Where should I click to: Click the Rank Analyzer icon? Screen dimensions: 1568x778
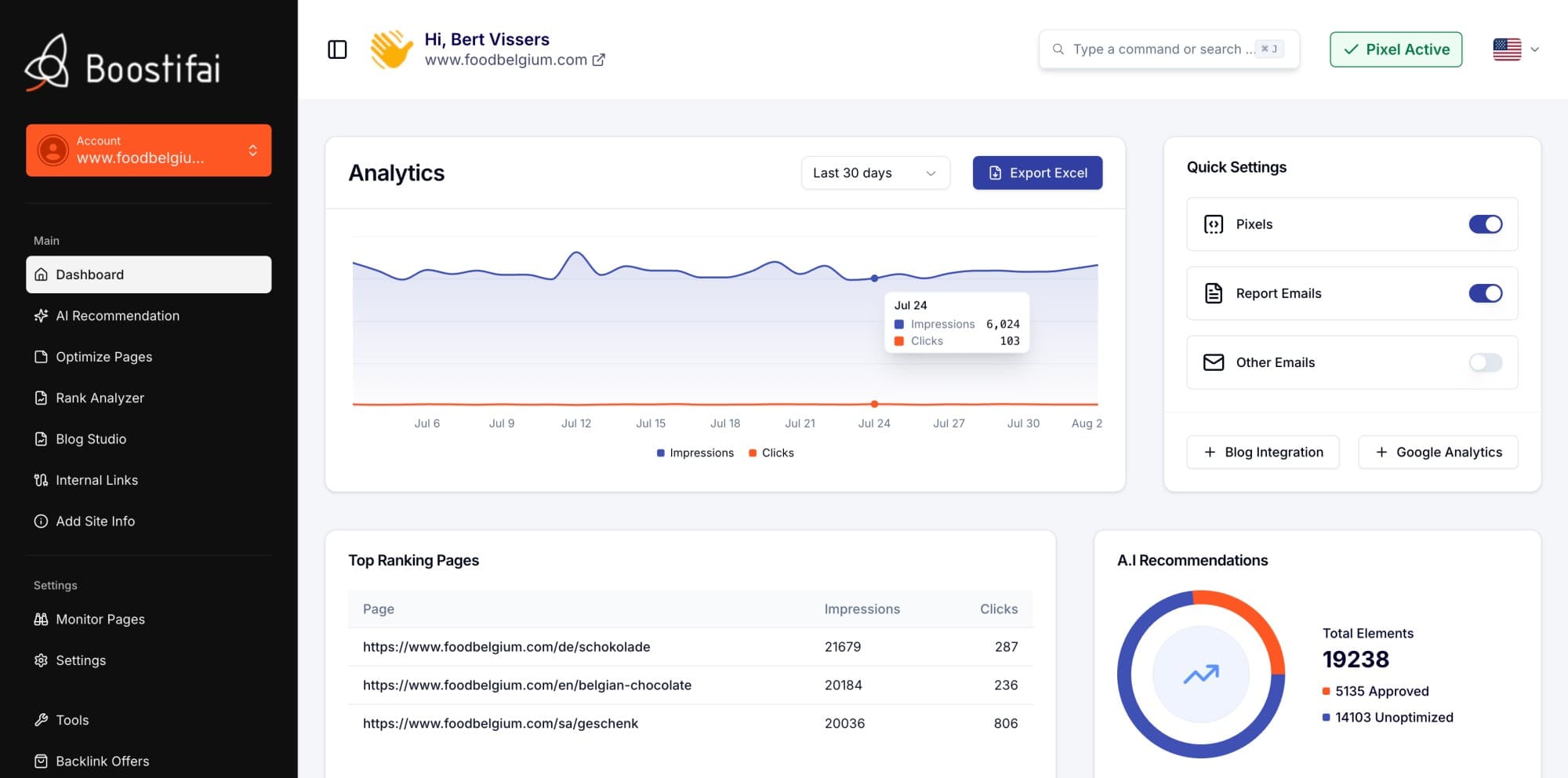pos(42,398)
